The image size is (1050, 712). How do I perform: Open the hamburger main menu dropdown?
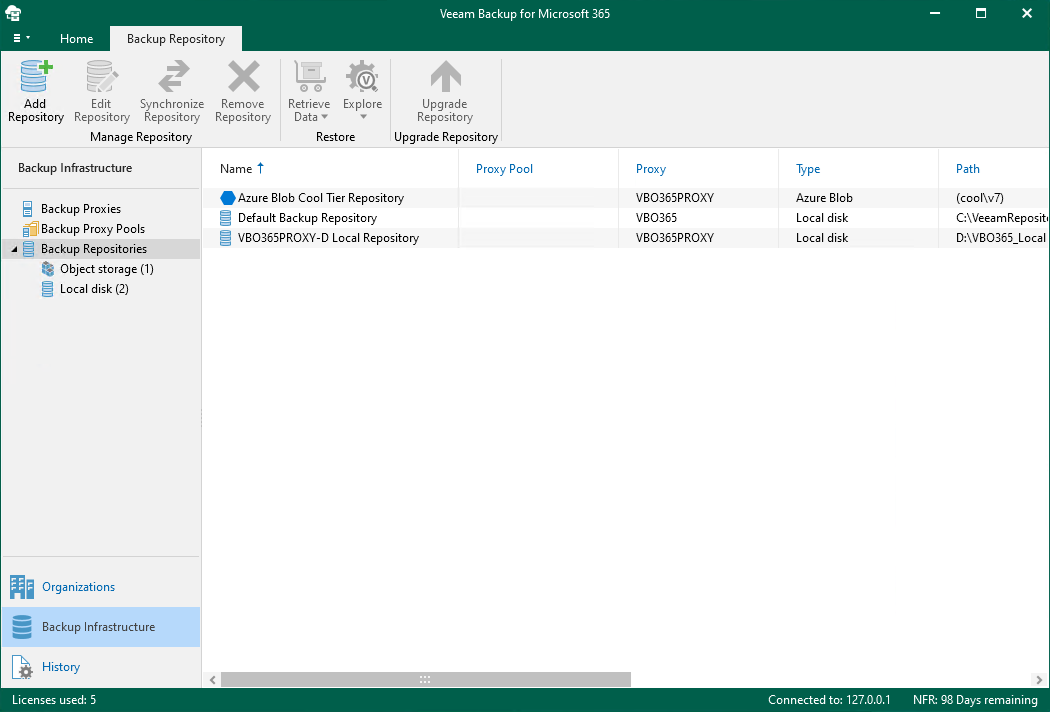coord(21,38)
